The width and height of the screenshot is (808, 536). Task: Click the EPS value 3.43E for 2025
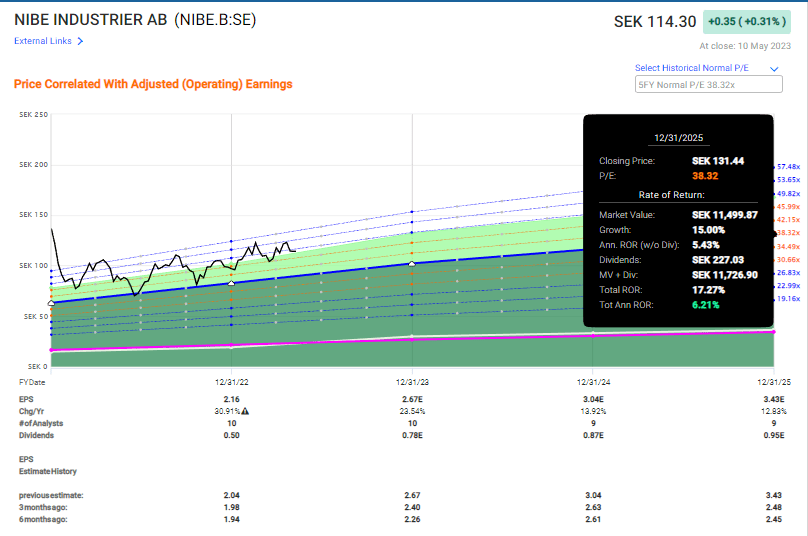point(773,399)
